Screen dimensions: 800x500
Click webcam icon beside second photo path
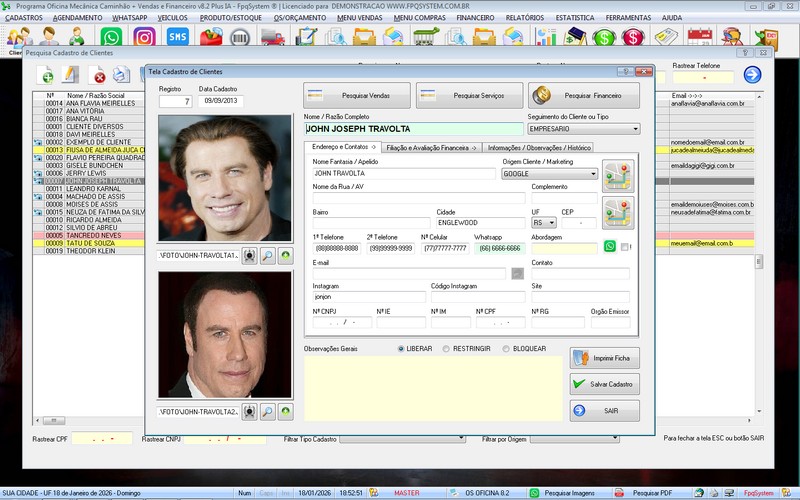point(249,411)
